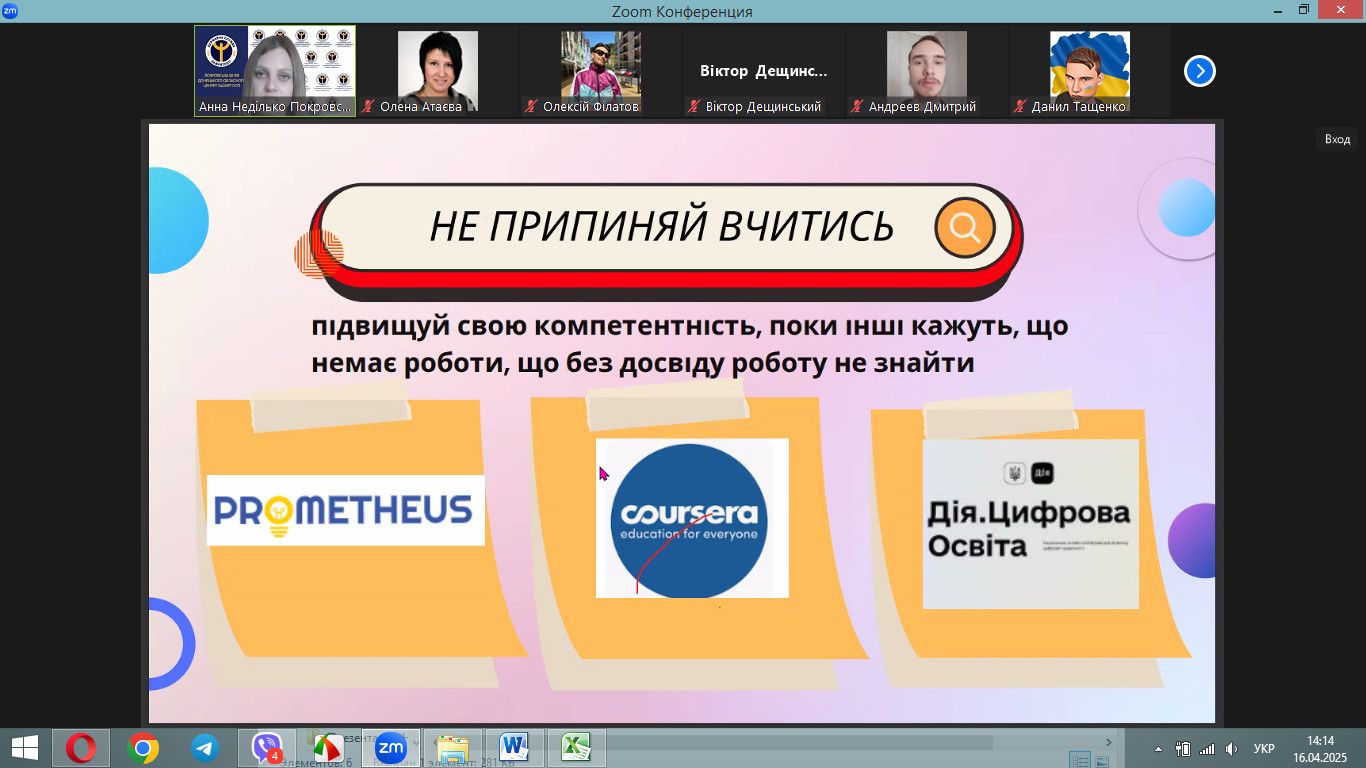Open the volume speaker icon in tray
This screenshot has width=1366, height=768.
pyautogui.click(x=1232, y=748)
